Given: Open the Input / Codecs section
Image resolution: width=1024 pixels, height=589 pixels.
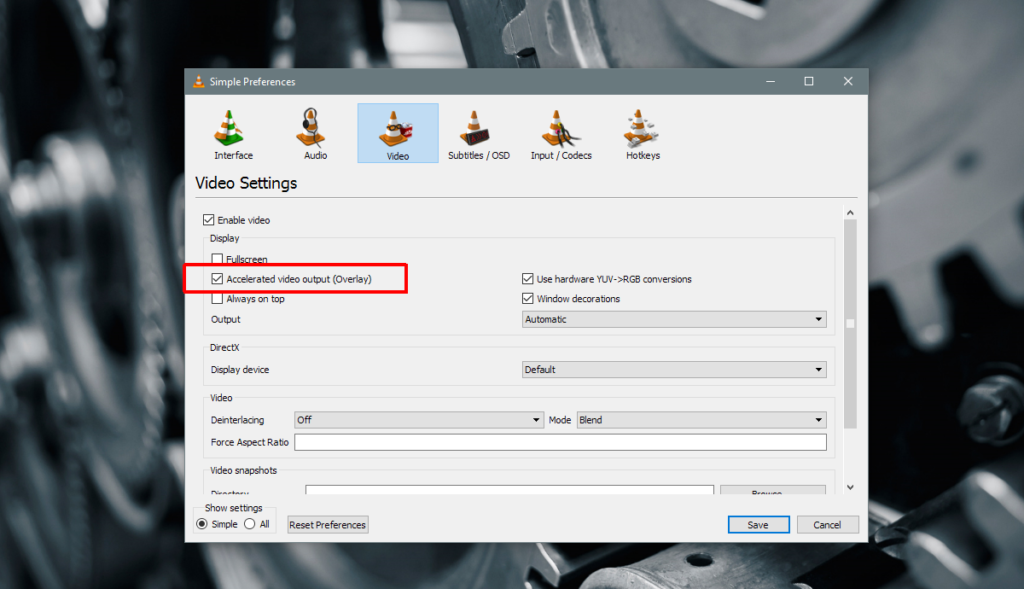Looking at the screenshot, I should (x=561, y=133).
